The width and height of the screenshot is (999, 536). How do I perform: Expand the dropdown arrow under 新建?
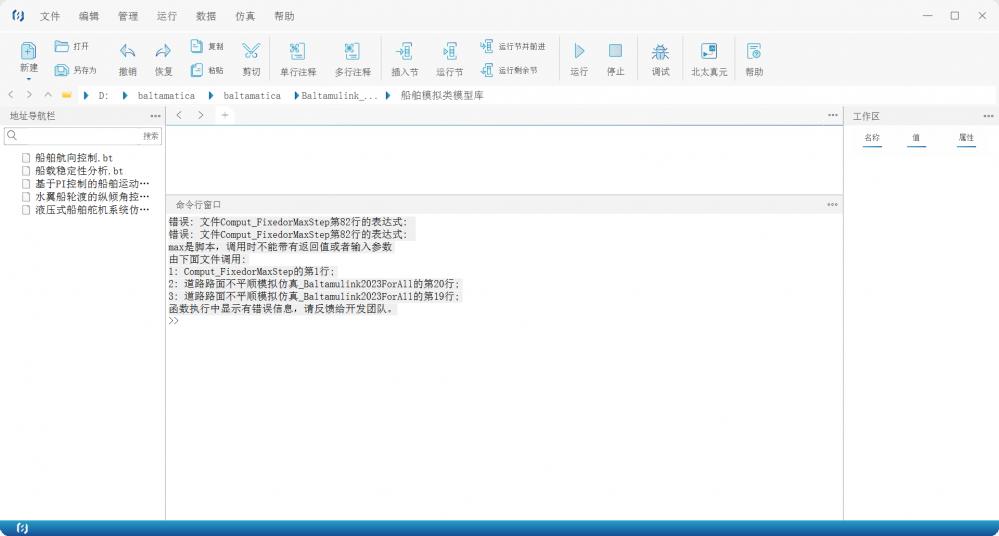(x=29, y=79)
